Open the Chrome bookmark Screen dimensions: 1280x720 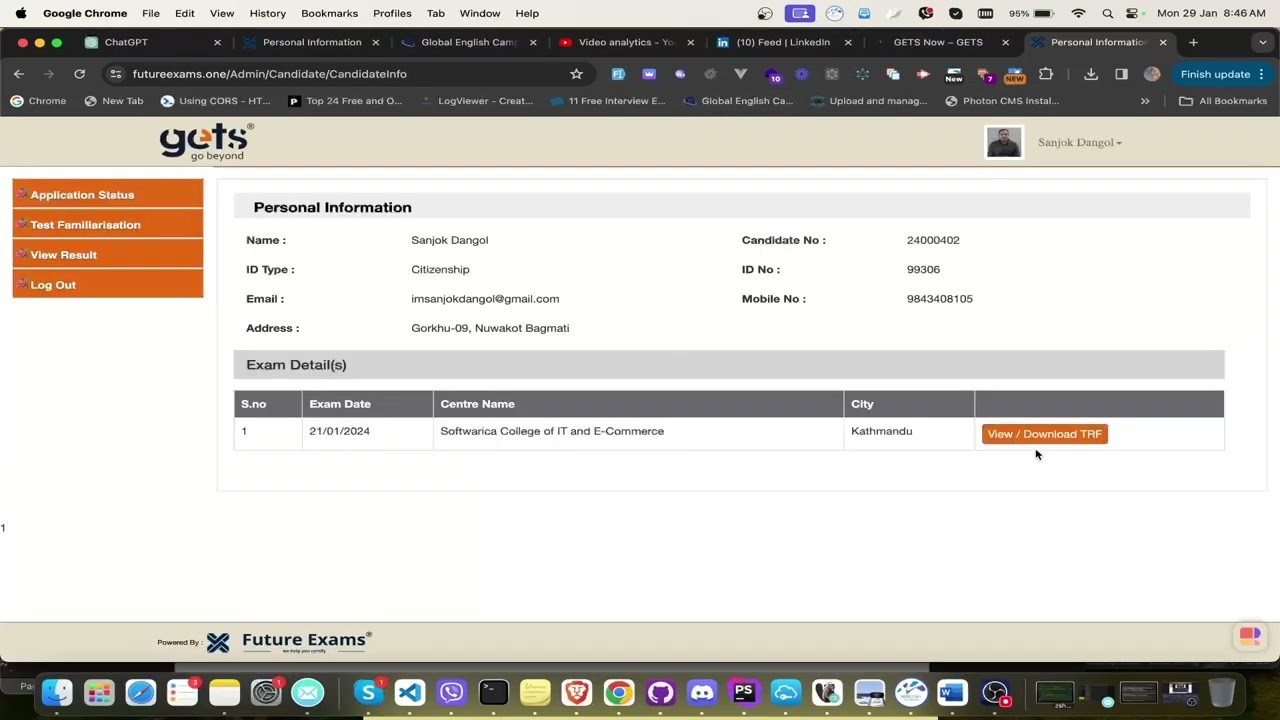coord(38,101)
